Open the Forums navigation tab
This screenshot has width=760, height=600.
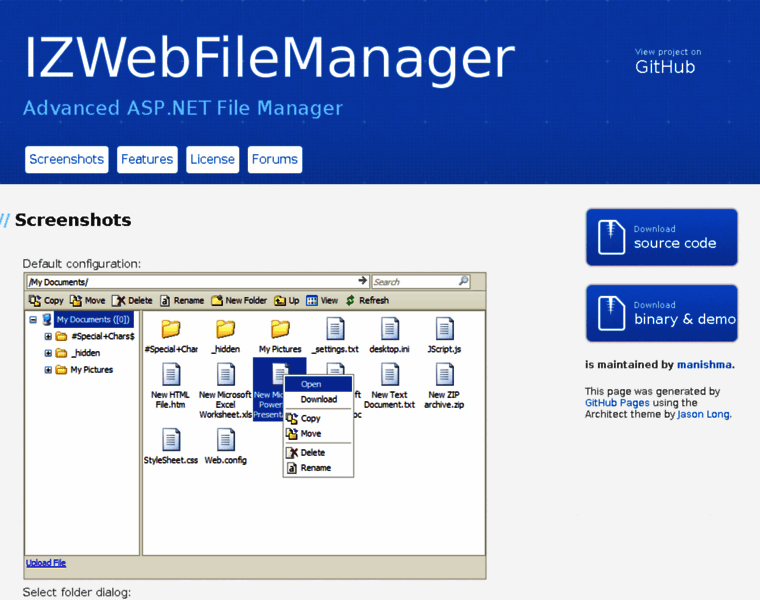tap(275, 159)
